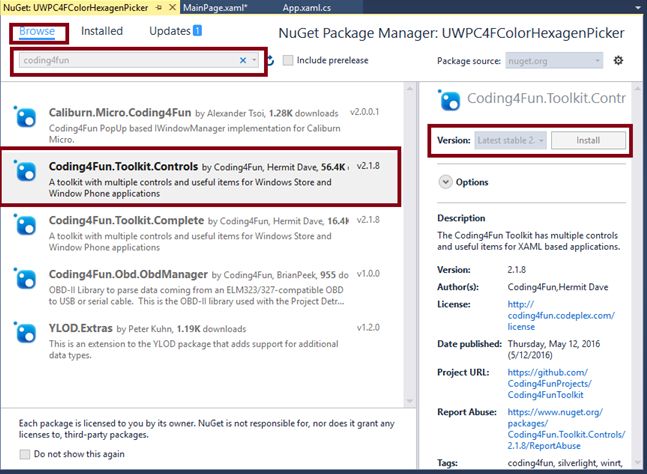This screenshot has width=647, height=474.
Task: Click the v2.0.0.1 version label
Action: click(364, 112)
